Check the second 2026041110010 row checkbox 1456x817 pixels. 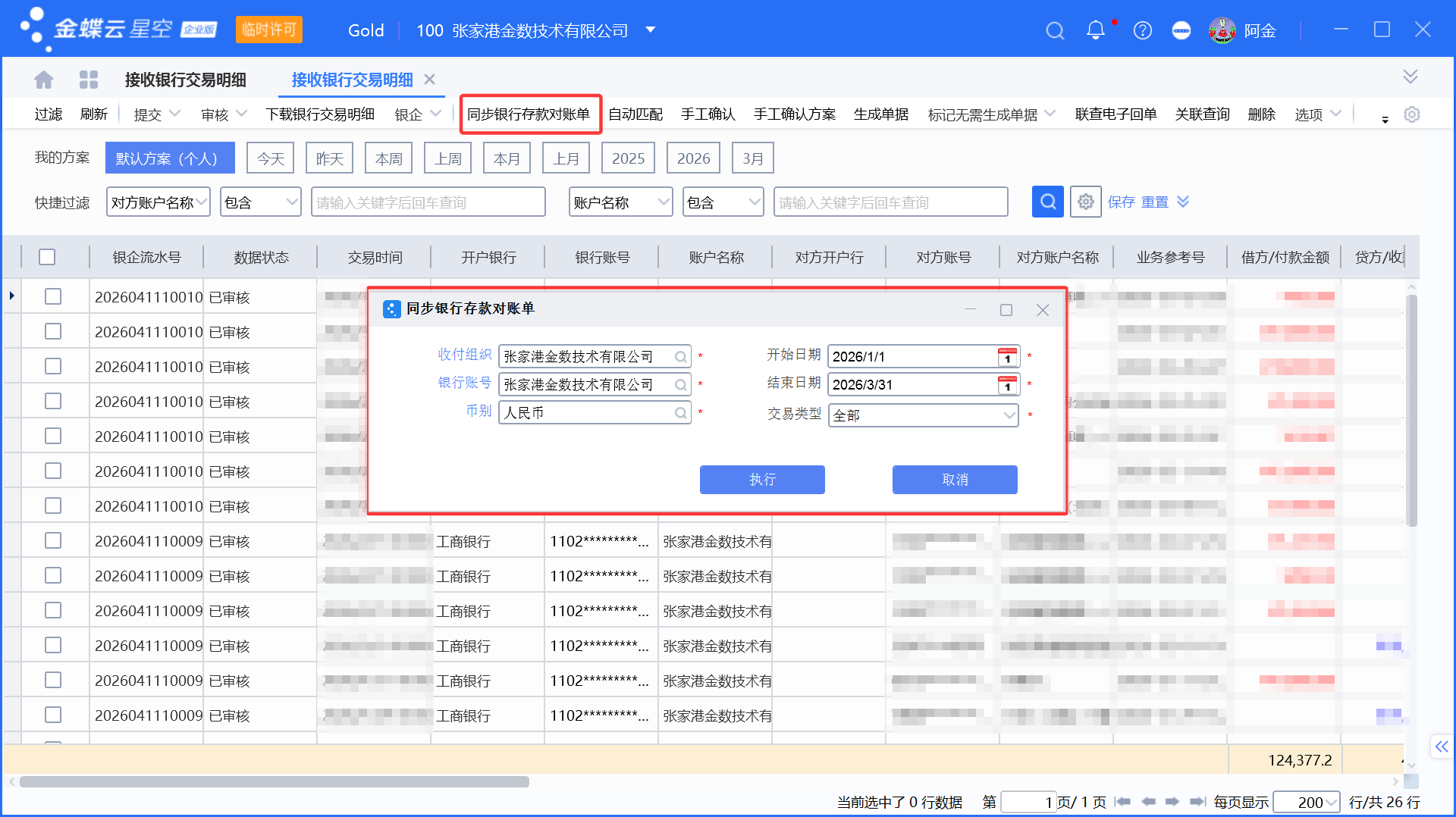click(x=53, y=331)
